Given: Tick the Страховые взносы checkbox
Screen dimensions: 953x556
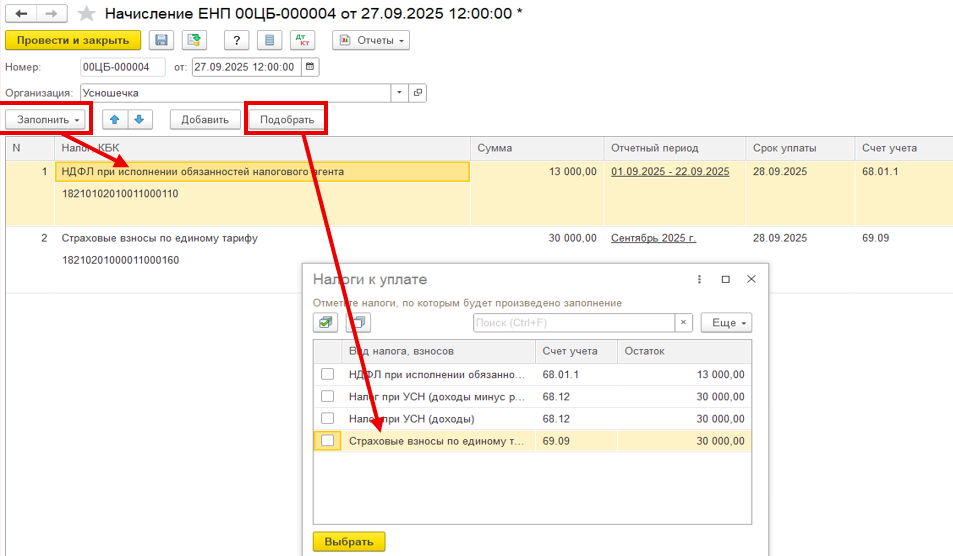Looking at the screenshot, I should 327,440.
